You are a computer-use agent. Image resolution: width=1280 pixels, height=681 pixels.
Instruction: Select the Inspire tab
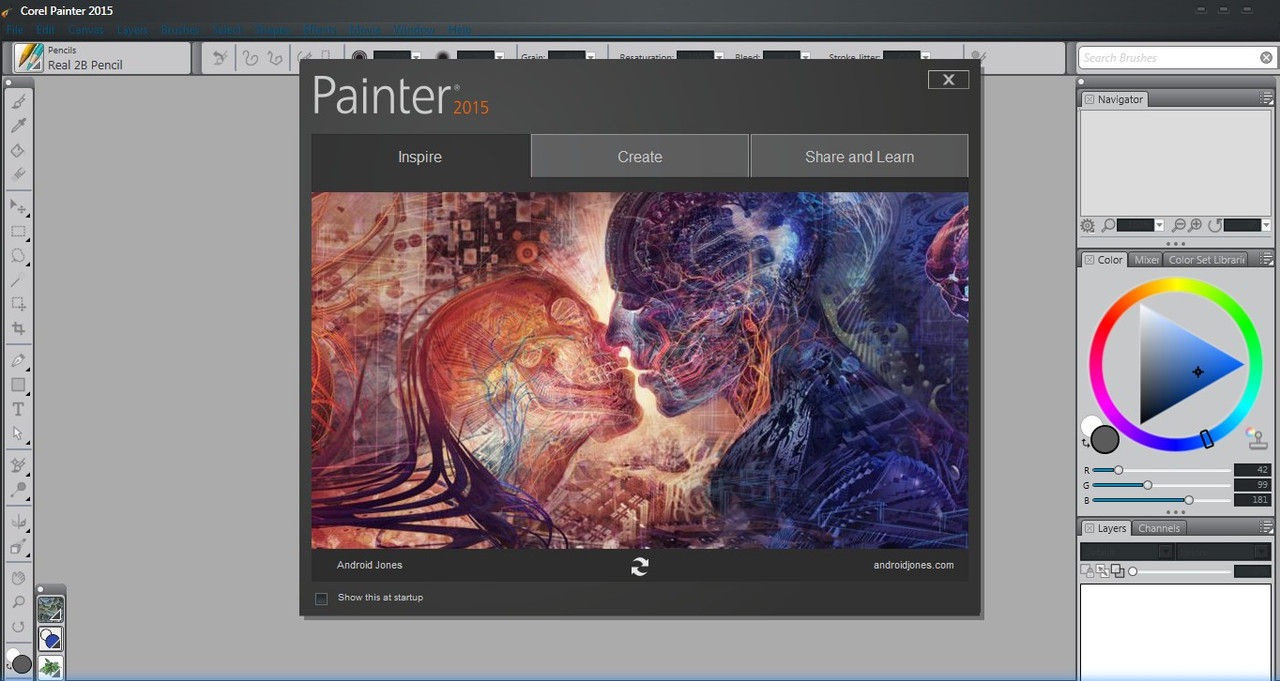pyautogui.click(x=420, y=156)
